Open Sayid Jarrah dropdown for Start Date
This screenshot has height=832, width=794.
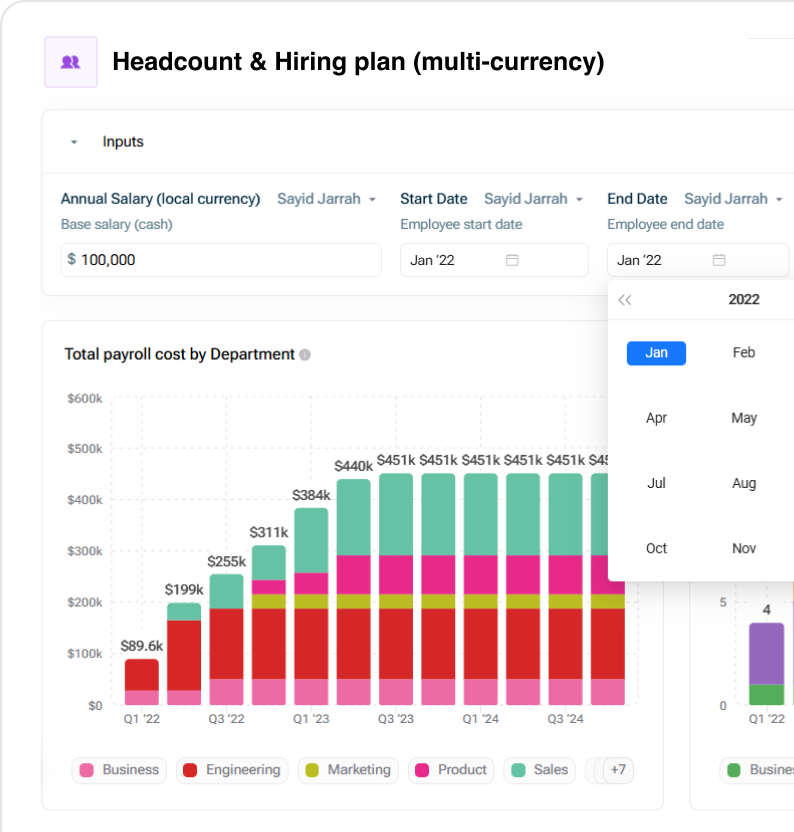pos(533,199)
